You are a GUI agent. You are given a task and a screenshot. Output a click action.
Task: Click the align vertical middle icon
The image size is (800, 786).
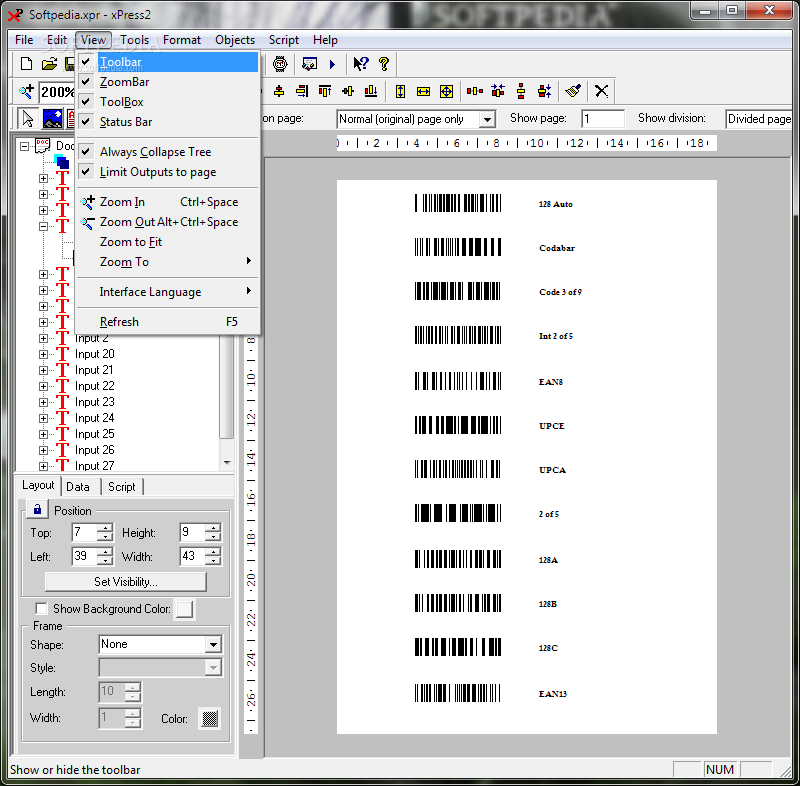pos(348,91)
